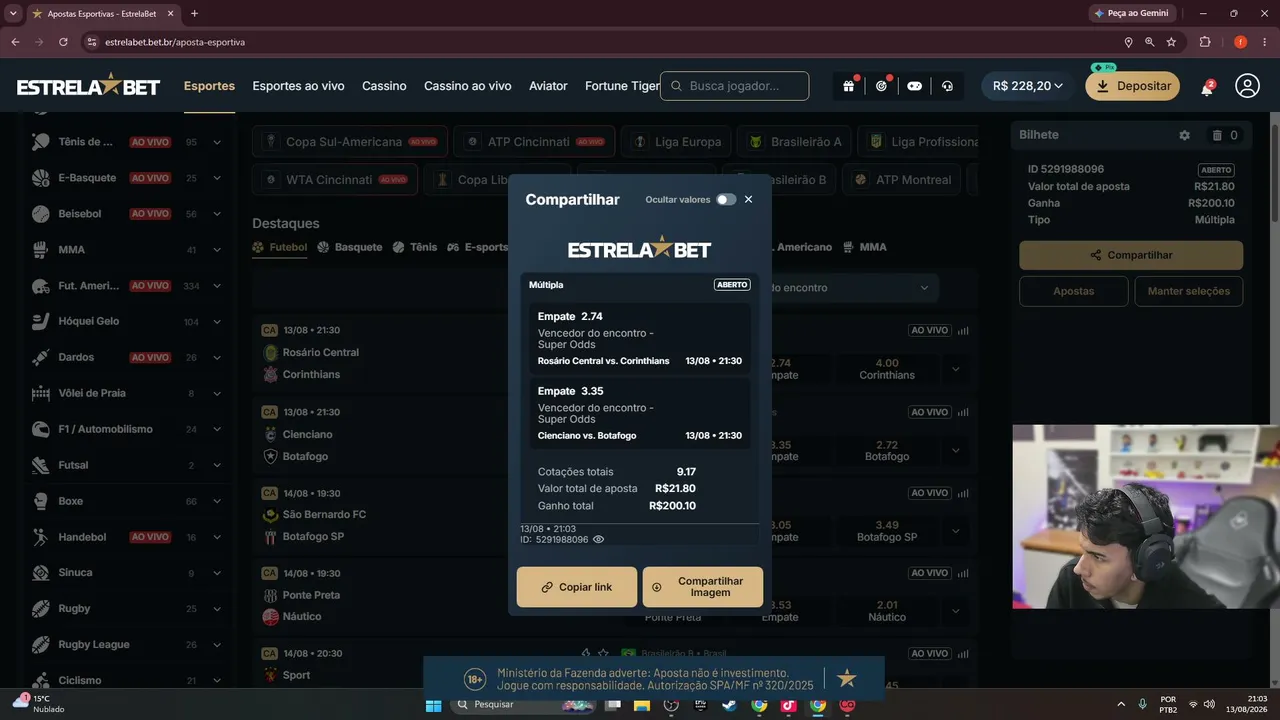Select MMA glove icon in sidebar
1280x720 pixels.
pos(41,250)
